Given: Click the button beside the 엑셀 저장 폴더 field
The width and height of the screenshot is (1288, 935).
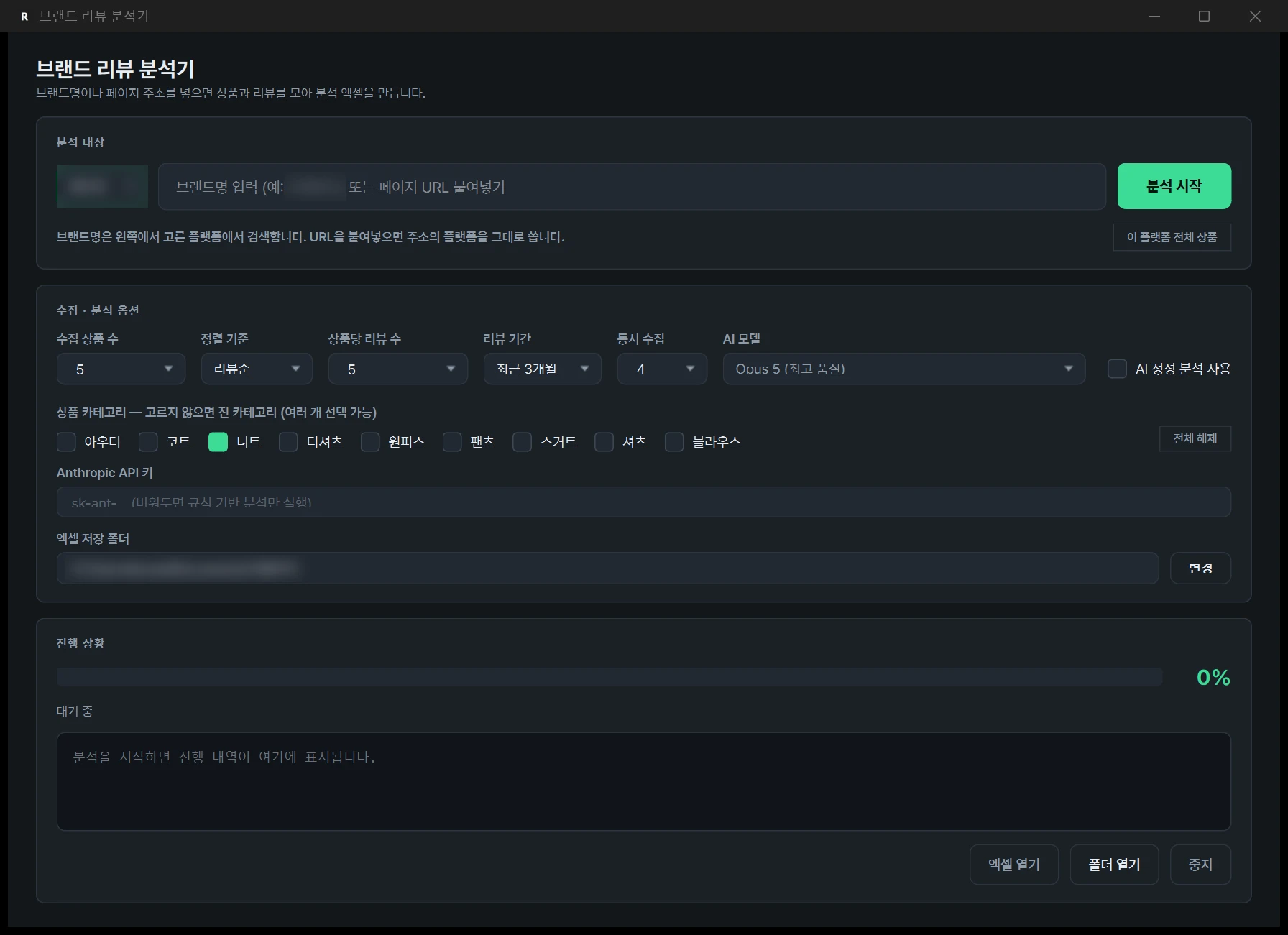Looking at the screenshot, I should point(1200,568).
